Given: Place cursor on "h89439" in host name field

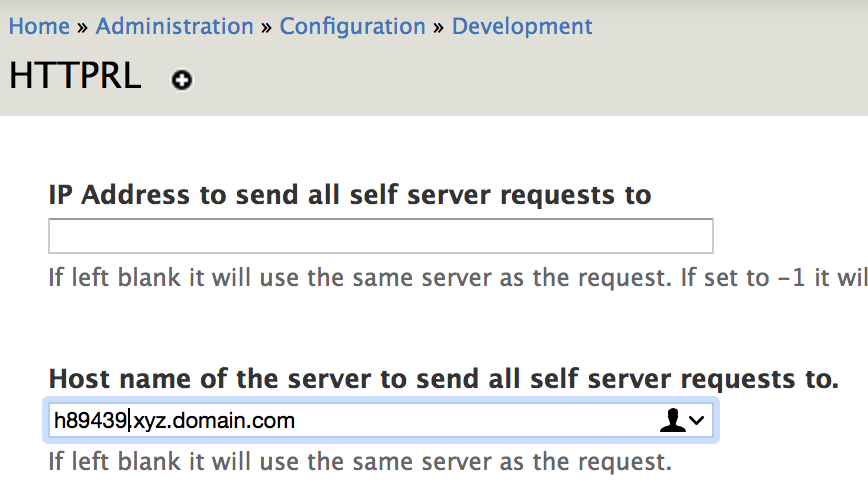Looking at the screenshot, I should [90, 421].
